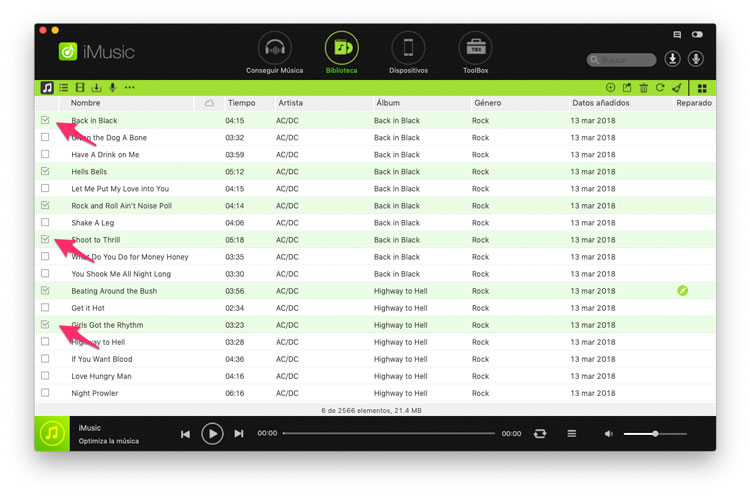Select the song If You Want Blood

pyautogui.click(x=102, y=359)
